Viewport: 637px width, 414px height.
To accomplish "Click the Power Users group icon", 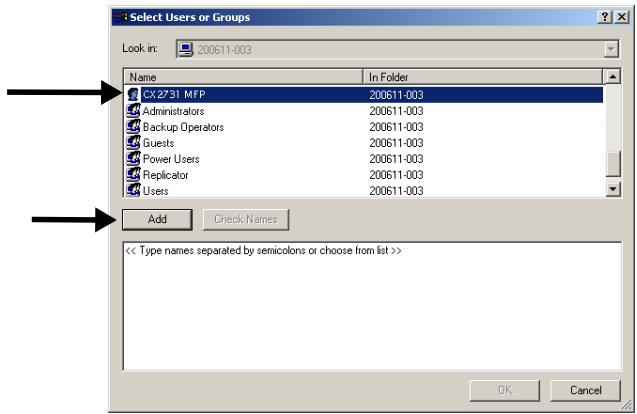I will coord(133,158).
